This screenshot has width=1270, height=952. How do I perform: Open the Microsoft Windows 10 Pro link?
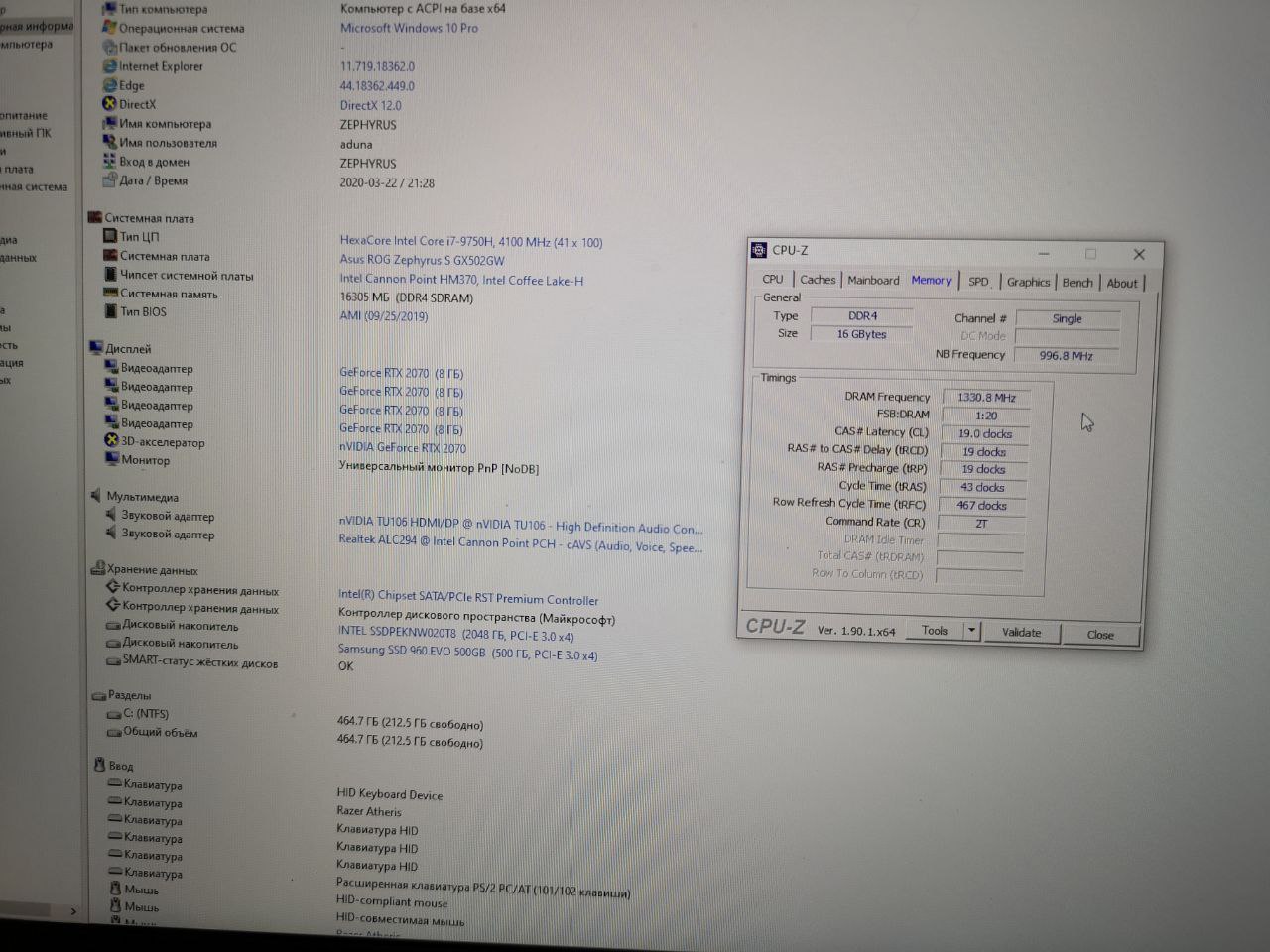(409, 28)
